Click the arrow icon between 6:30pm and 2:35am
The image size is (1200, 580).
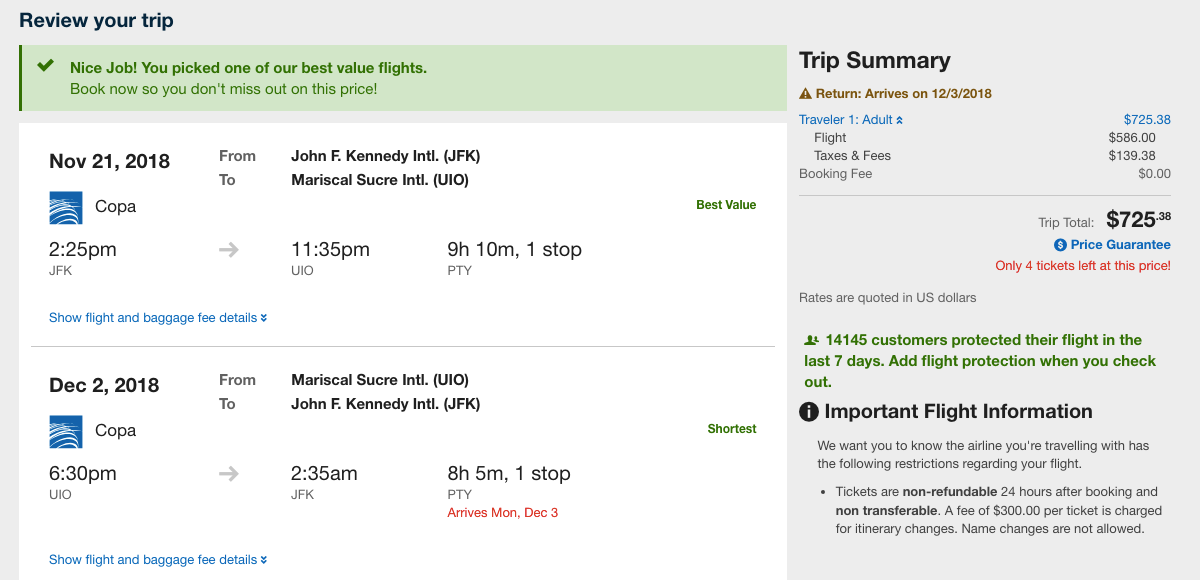pyautogui.click(x=229, y=474)
